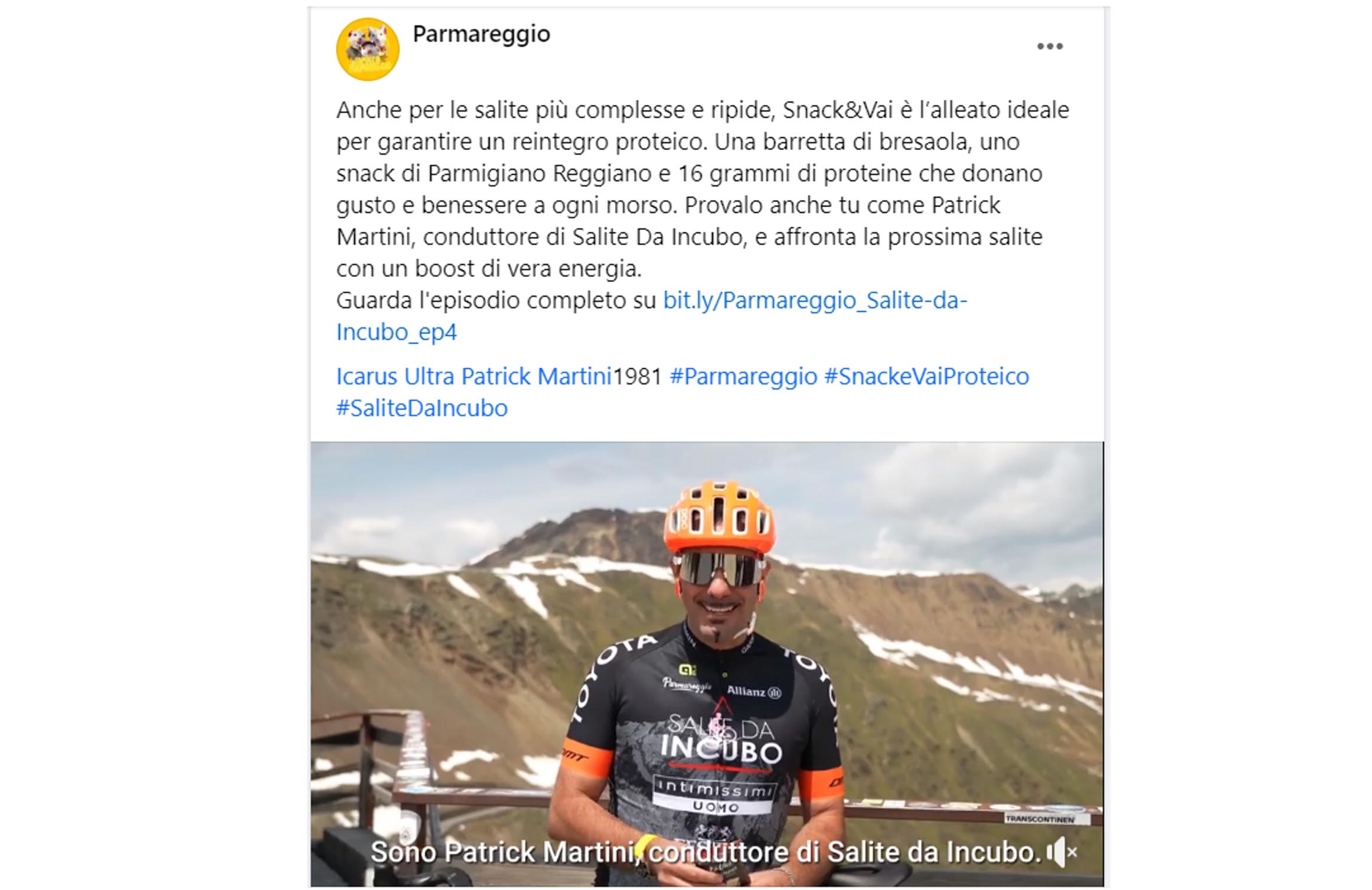1372x890 pixels.
Task: Click the #Parmareggio hashtag
Action: coord(743,377)
